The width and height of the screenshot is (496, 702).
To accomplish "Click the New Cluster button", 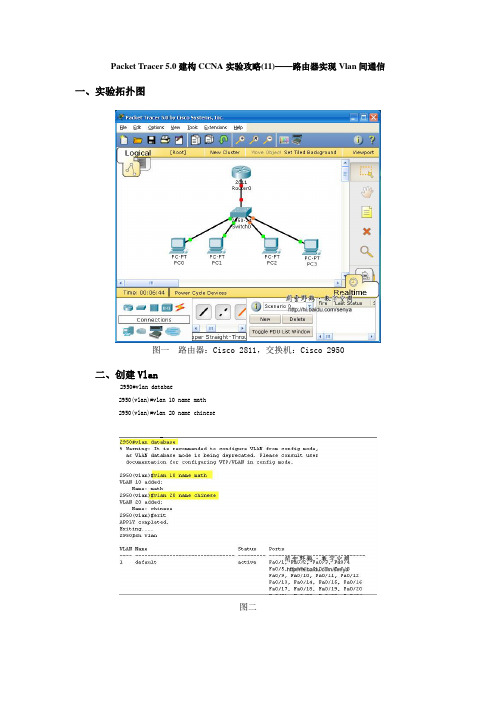I will tap(225, 153).
